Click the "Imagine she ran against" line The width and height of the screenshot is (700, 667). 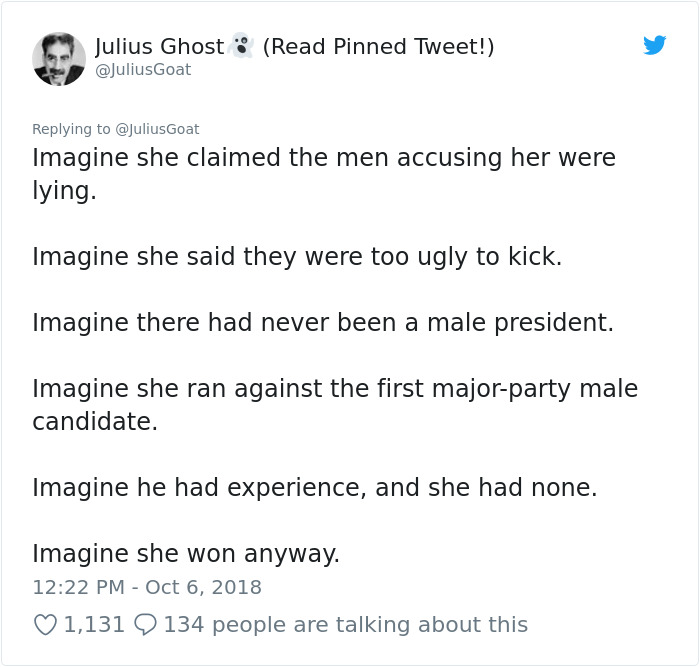pyautogui.click(x=334, y=388)
